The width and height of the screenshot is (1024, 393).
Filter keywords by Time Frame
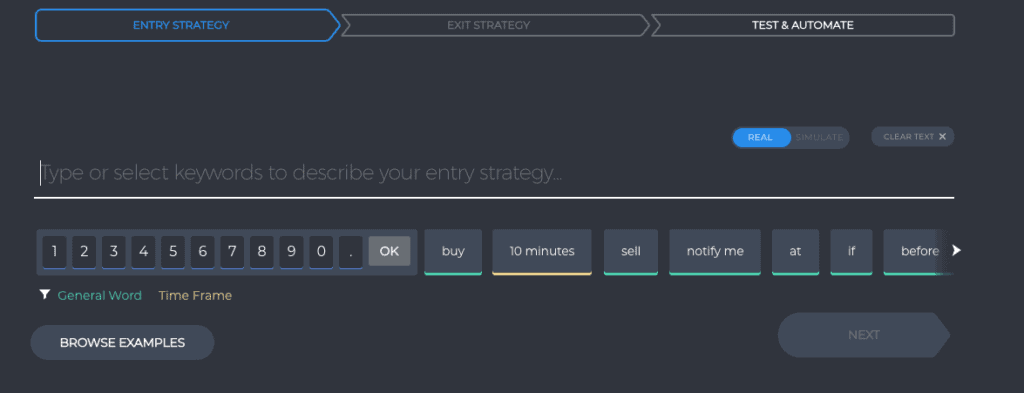195,296
